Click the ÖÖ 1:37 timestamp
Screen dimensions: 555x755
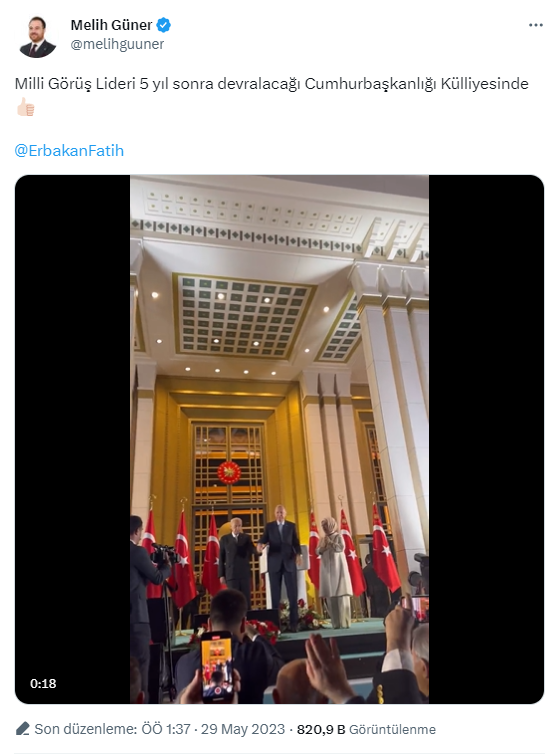pyautogui.click(x=166, y=729)
